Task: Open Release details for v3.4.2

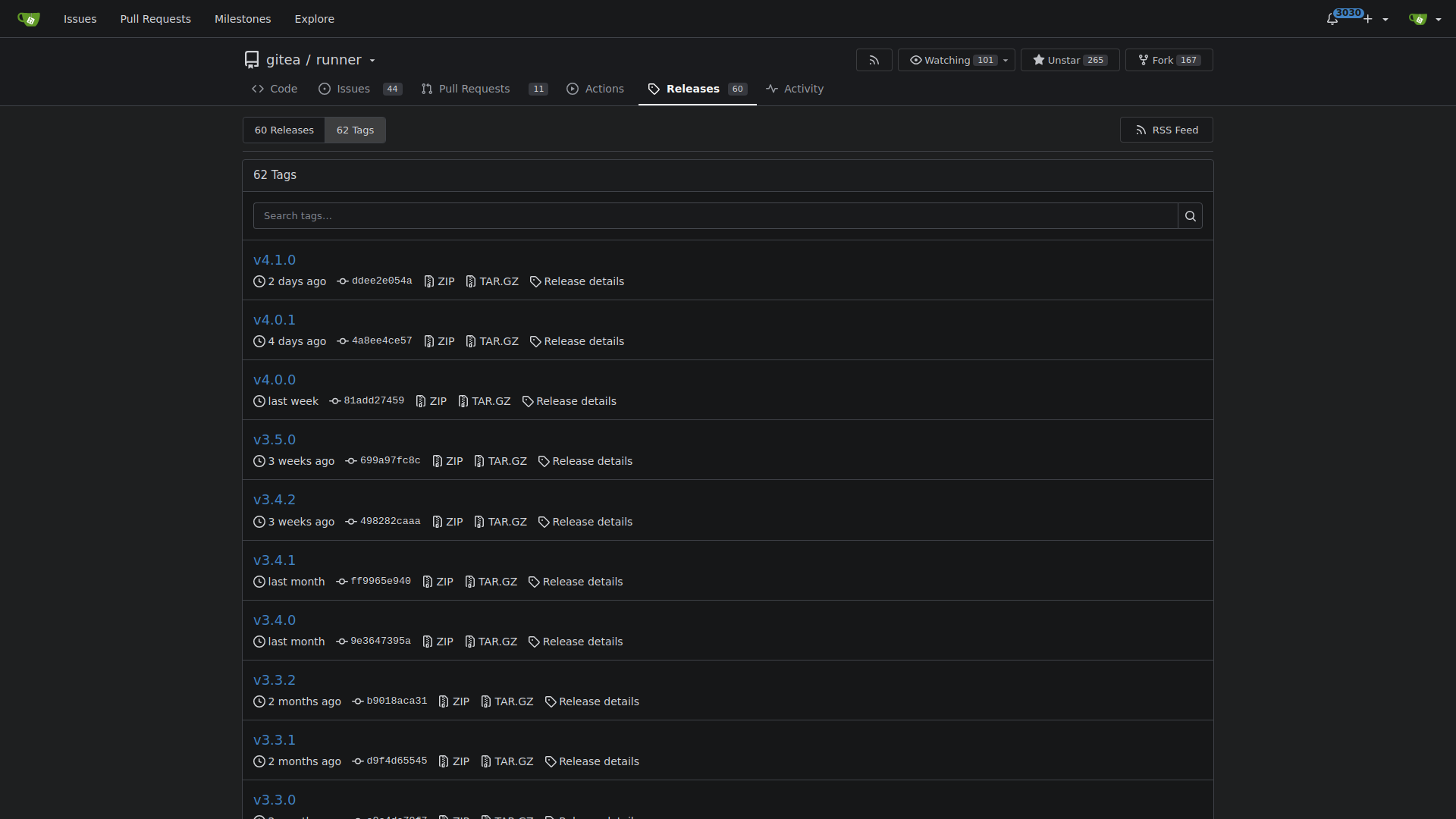Action: click(x=585, y=522)
